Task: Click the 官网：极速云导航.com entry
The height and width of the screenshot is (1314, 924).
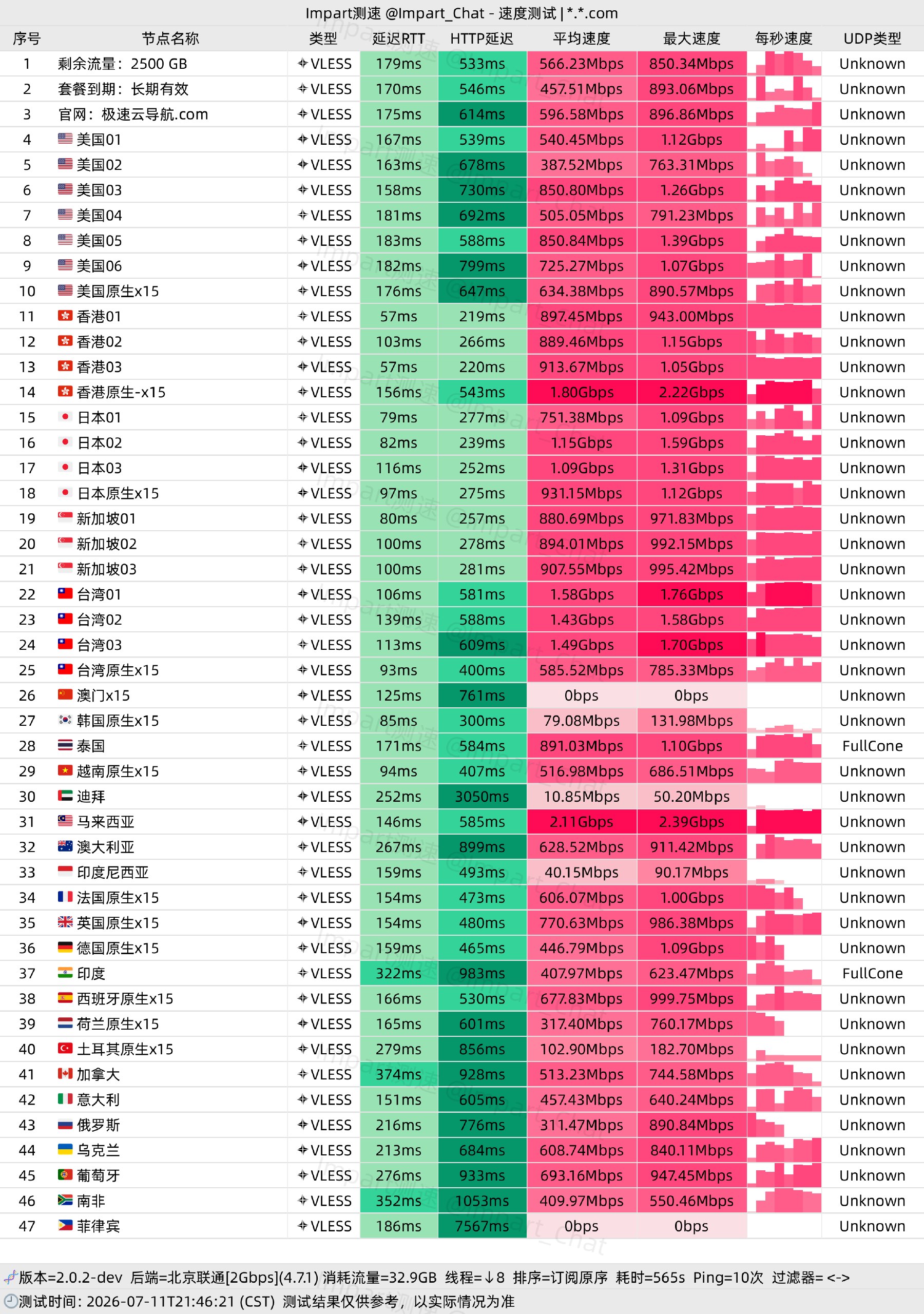Action: coord(133,114)
